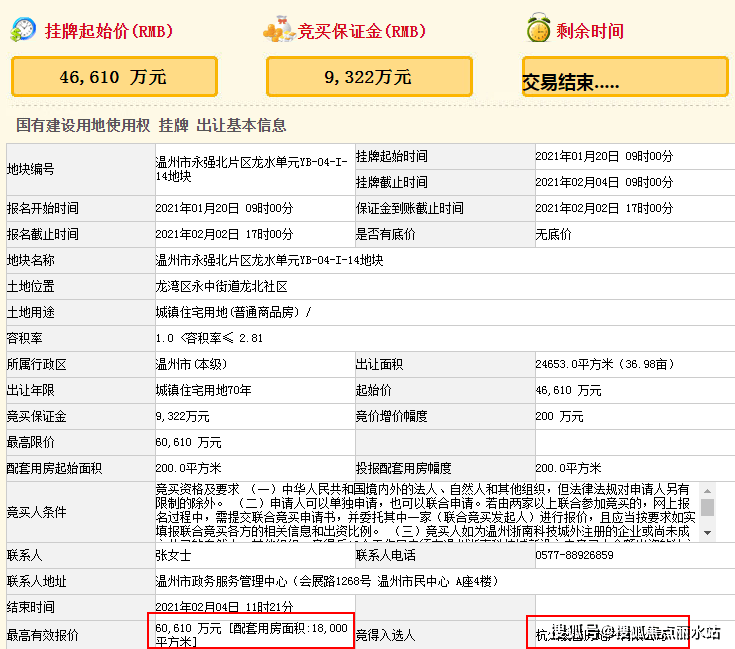Click the 最高限价 label
735x649 pixels.
30,442
